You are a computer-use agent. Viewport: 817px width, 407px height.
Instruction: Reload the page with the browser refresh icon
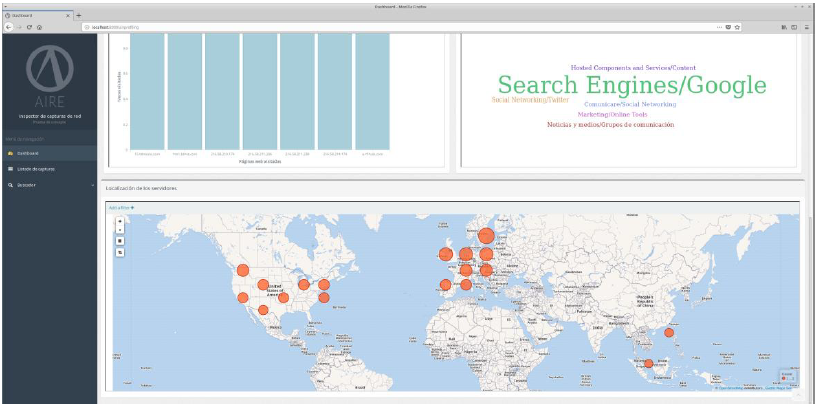coord(29,27)
